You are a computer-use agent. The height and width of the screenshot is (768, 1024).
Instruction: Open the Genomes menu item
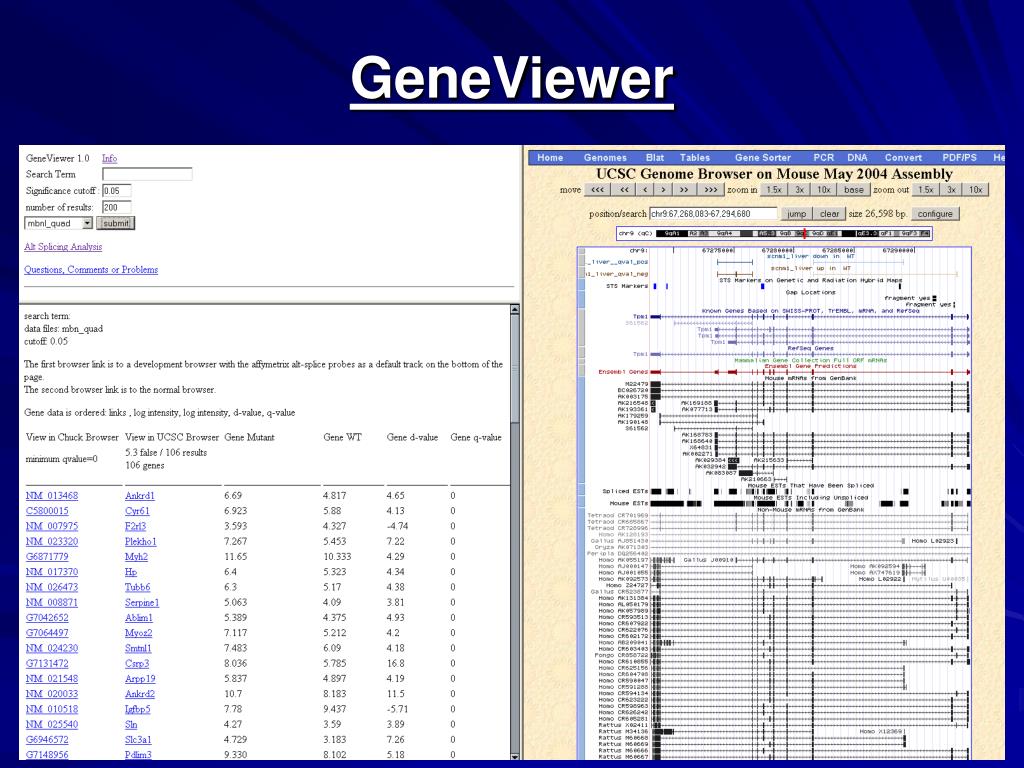coord(605,157)
